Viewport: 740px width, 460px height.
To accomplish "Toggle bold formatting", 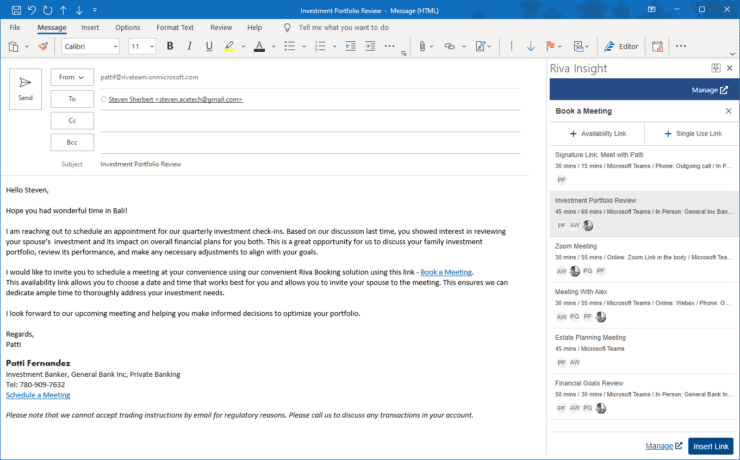I will (170, 46).
